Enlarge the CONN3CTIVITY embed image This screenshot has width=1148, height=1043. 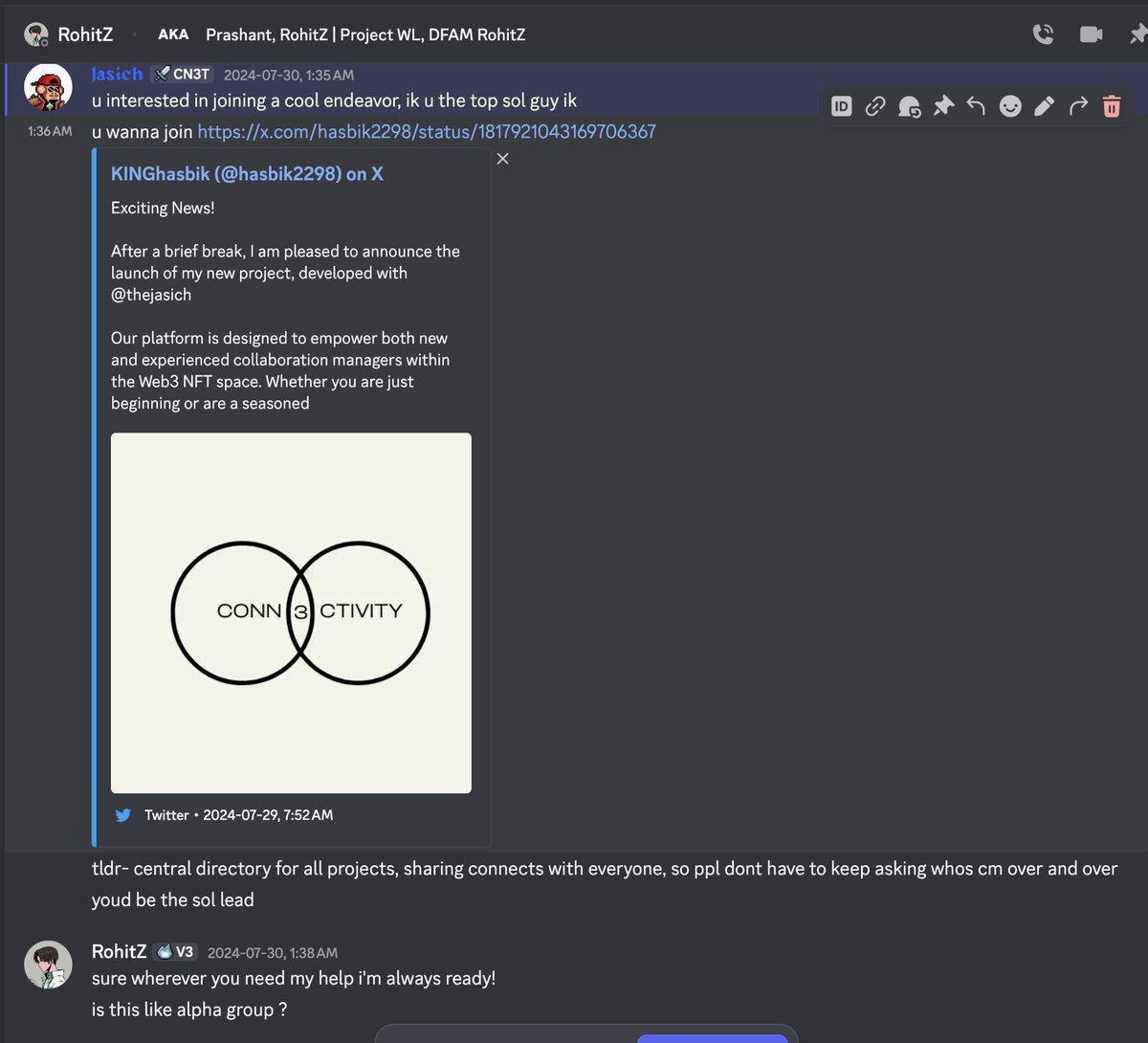tap(291, 612)
